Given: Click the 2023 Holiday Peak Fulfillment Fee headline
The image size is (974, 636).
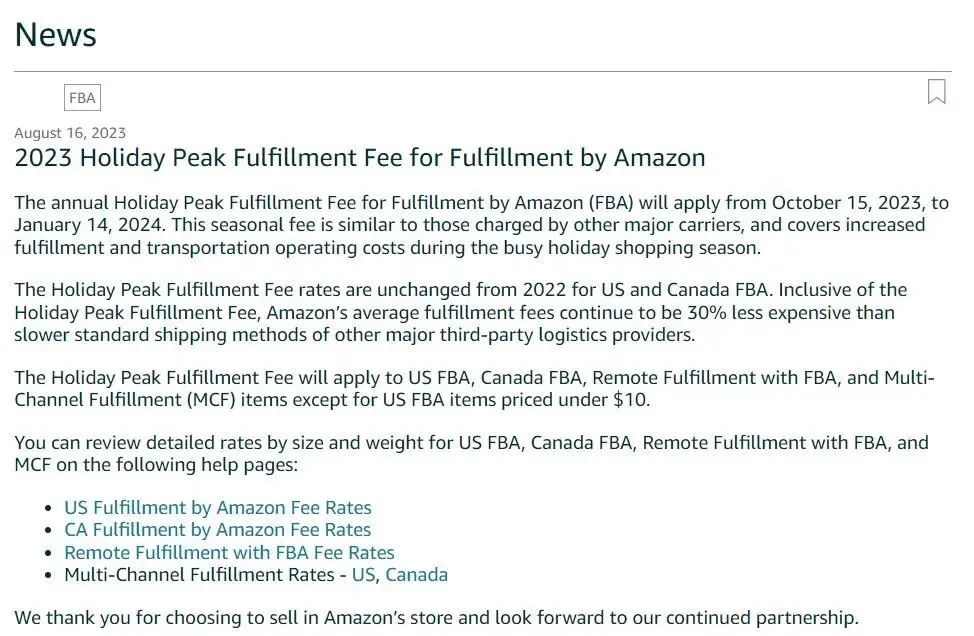Looking at the screenshot, I should tap(359, 158).
